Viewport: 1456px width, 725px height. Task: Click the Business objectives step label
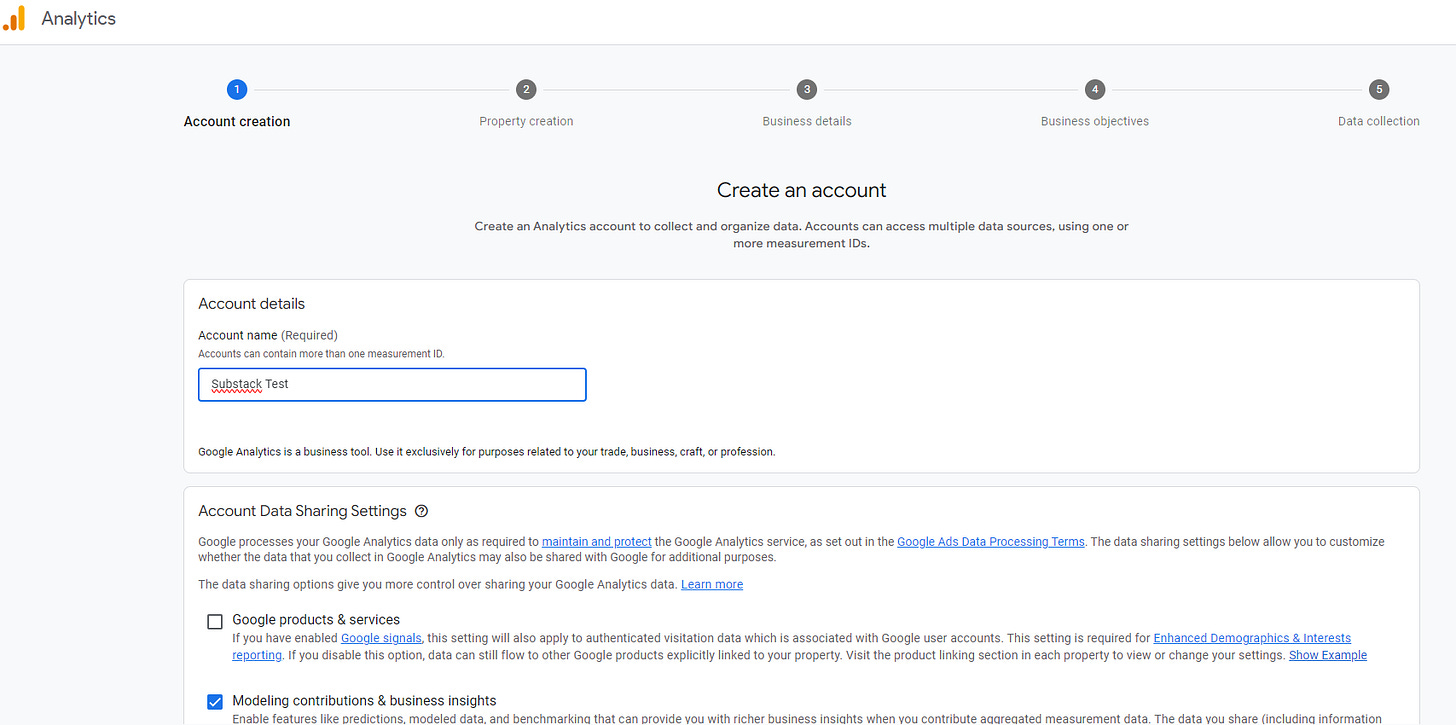1095,120
